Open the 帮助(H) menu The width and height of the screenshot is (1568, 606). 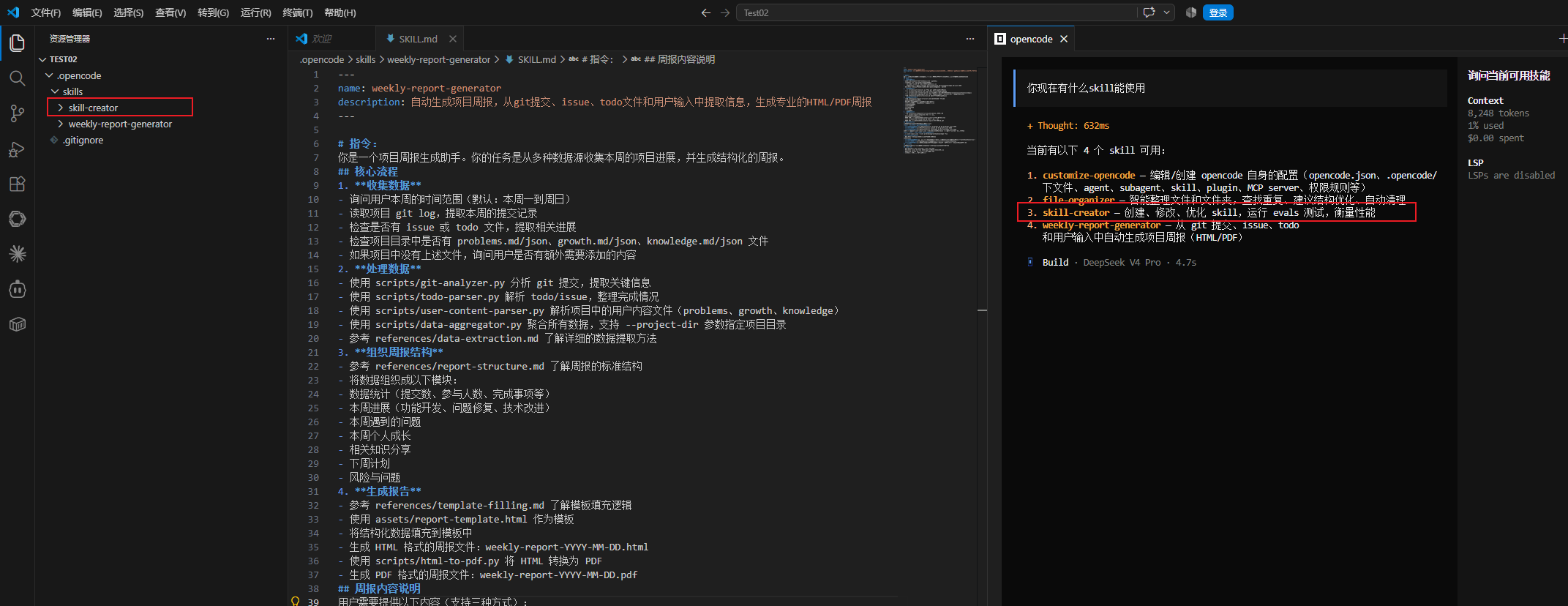340,12
